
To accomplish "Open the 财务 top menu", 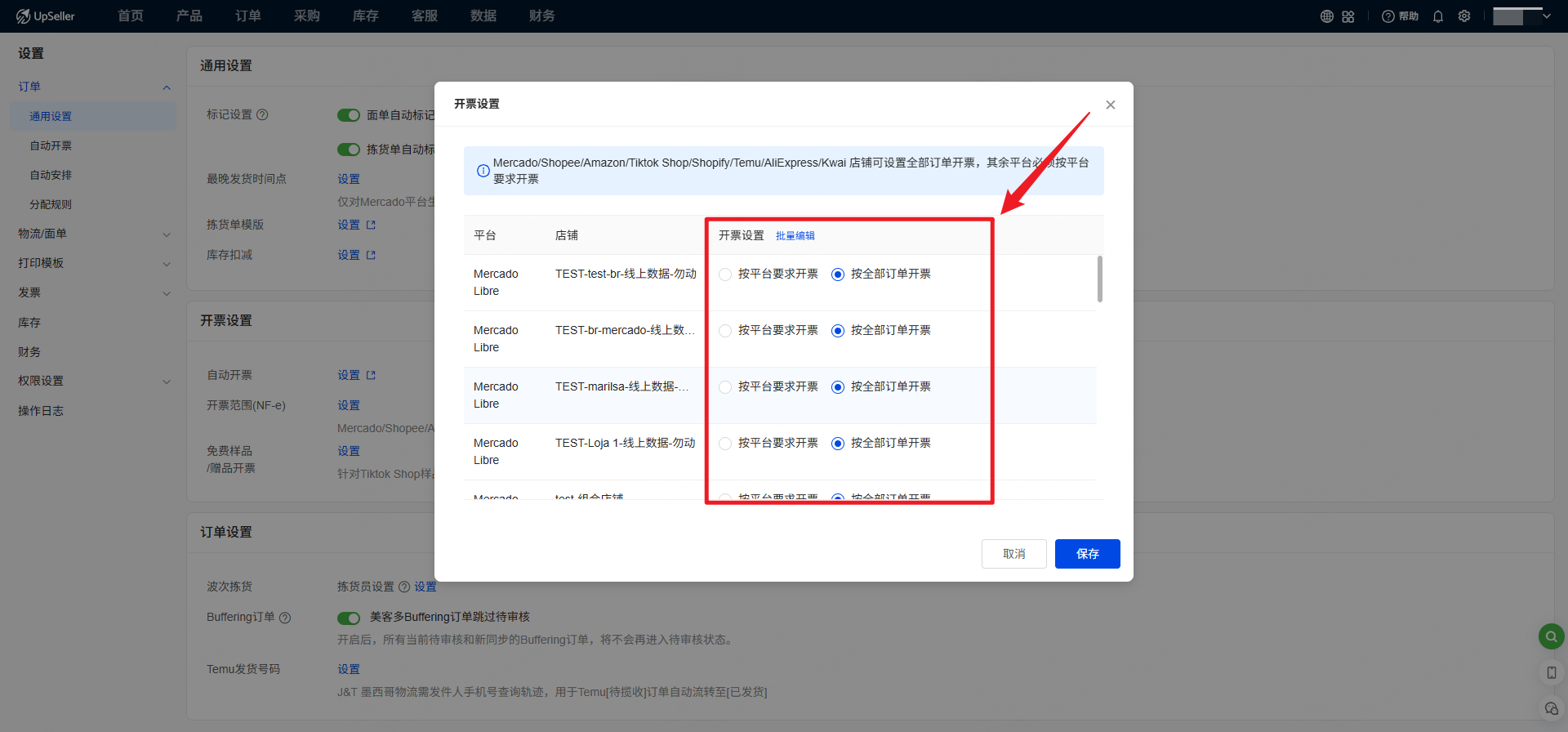I will coord(541,16).
